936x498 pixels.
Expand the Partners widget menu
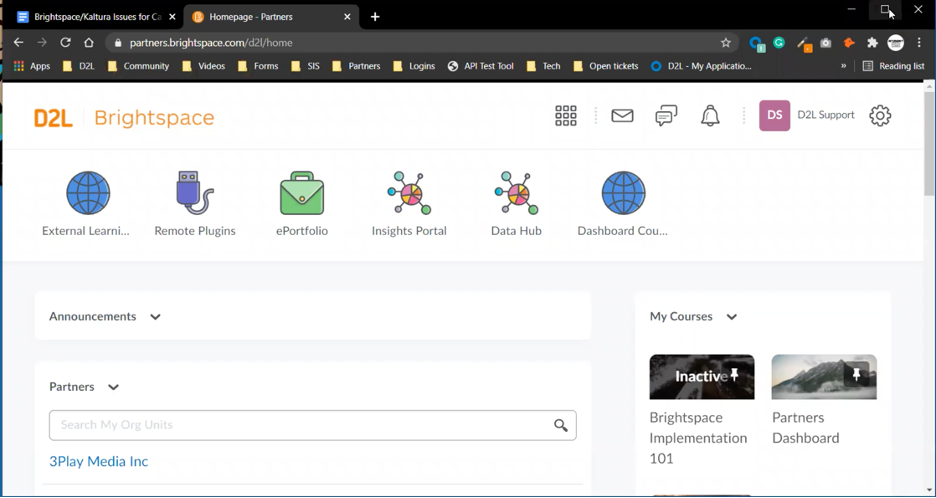pyautogui.click(x=113, y=387)
